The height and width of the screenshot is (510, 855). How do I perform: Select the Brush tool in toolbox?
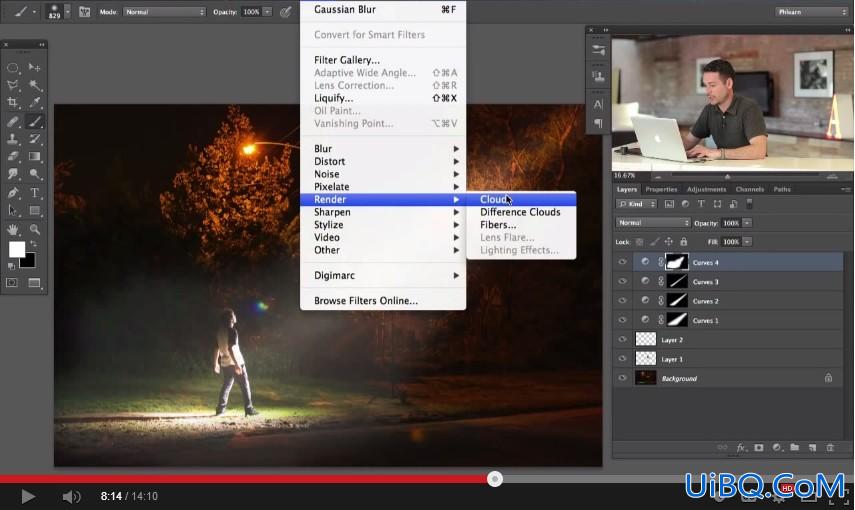tap(34, 121)
